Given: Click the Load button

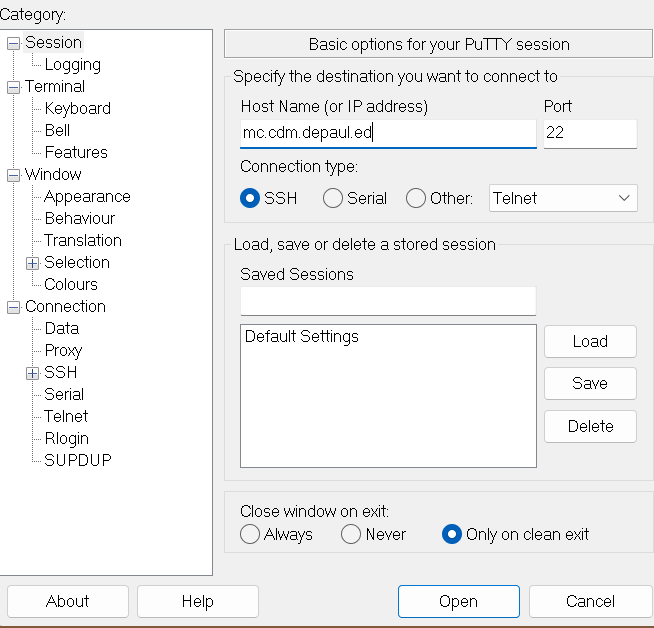Looking at the screenshot, I should pos(590,342).
